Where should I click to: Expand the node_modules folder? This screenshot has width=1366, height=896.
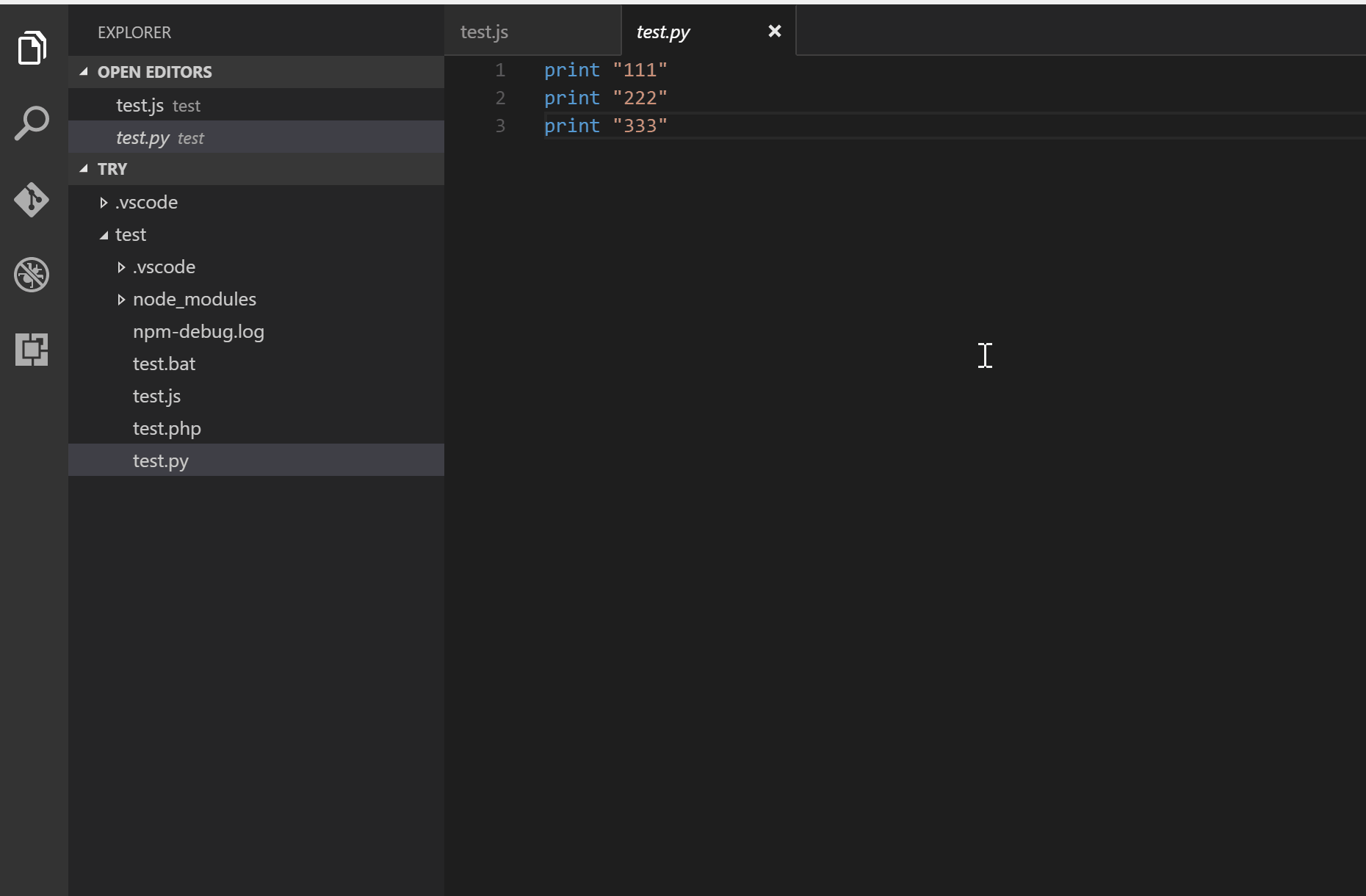[x=120, y=299]
